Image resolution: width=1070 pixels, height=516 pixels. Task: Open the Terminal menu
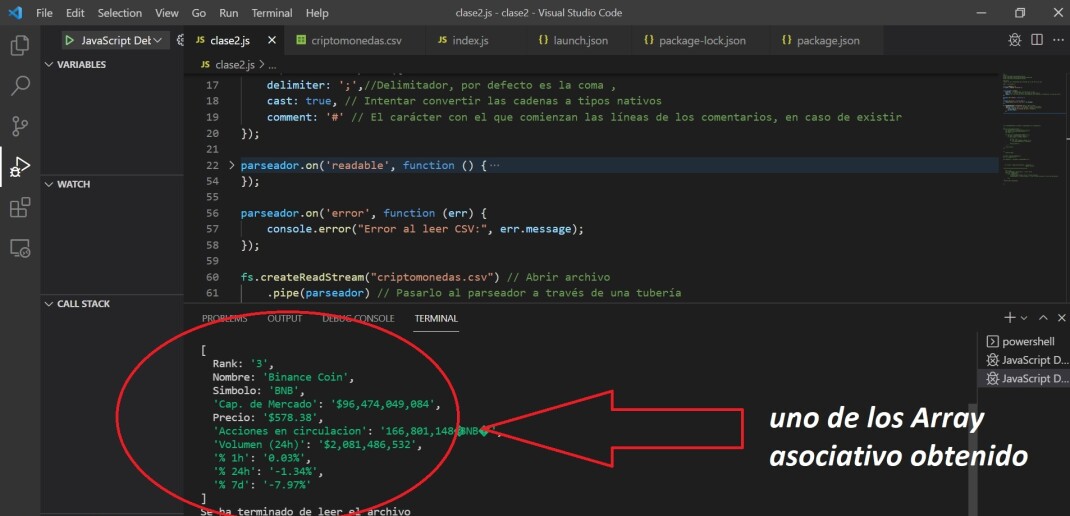point(272,13)
